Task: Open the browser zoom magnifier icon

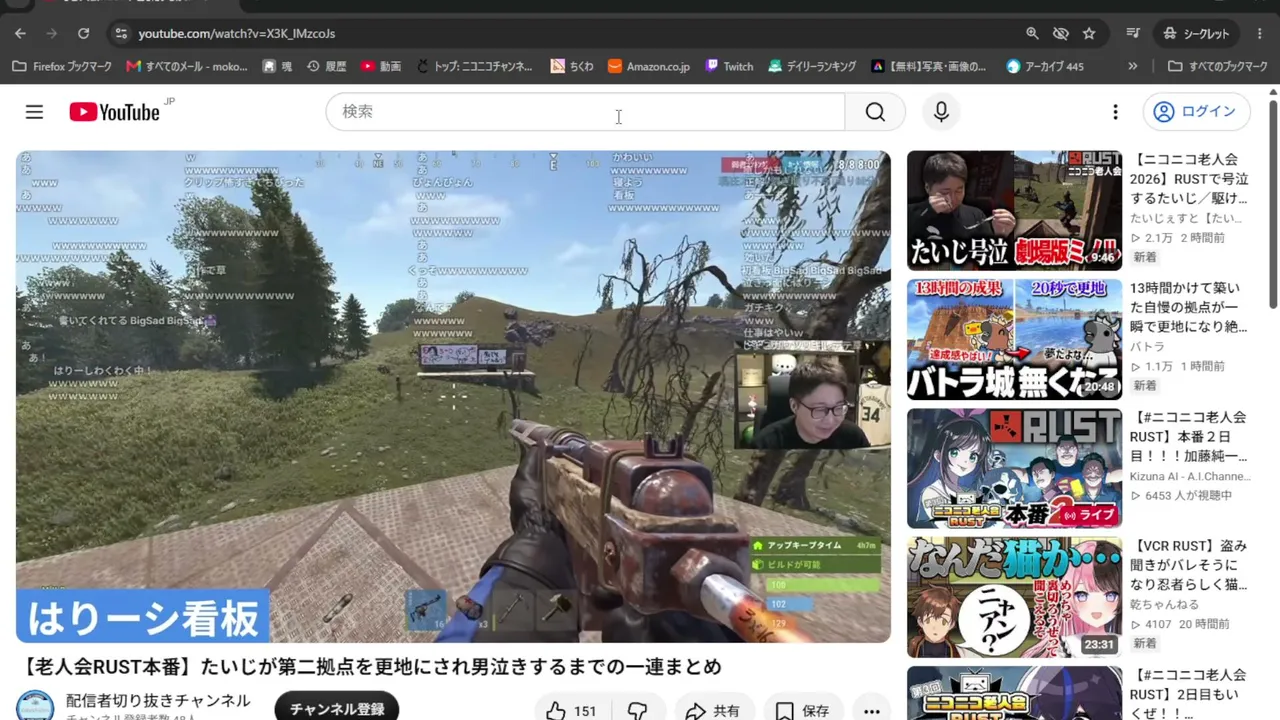Action: (x=1032, y=34)
